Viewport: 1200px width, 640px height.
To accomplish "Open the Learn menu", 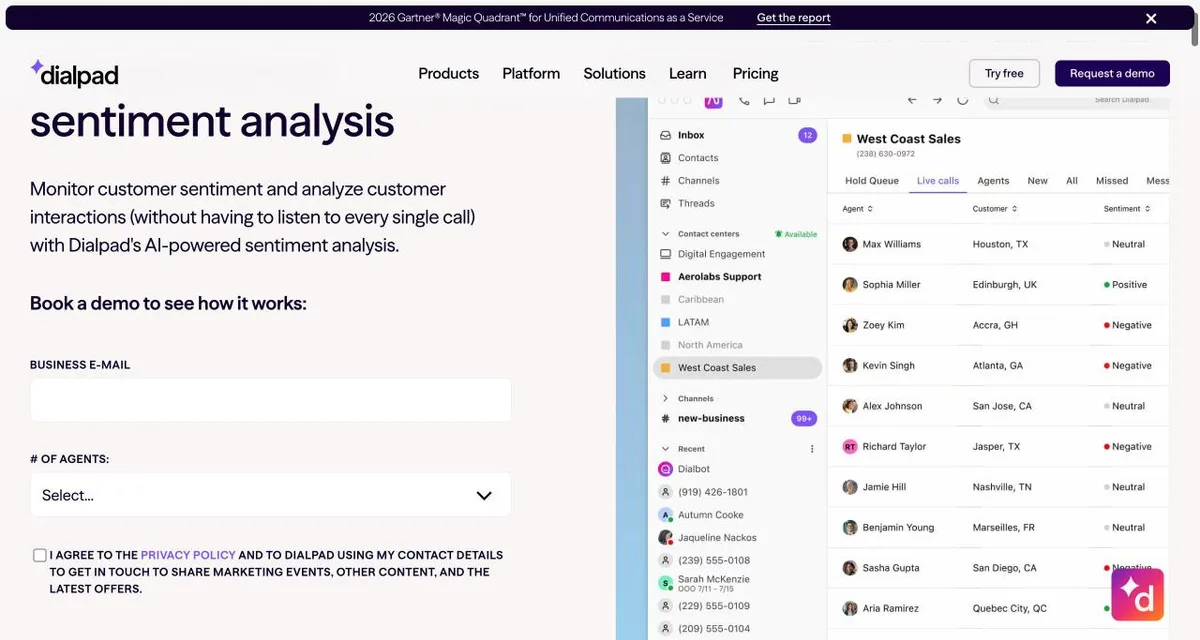I will coord(688,73).
